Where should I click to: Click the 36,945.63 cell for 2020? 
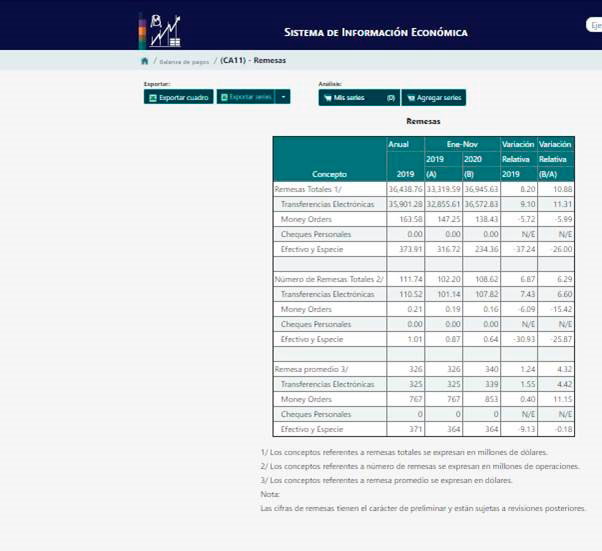(479, 188)
